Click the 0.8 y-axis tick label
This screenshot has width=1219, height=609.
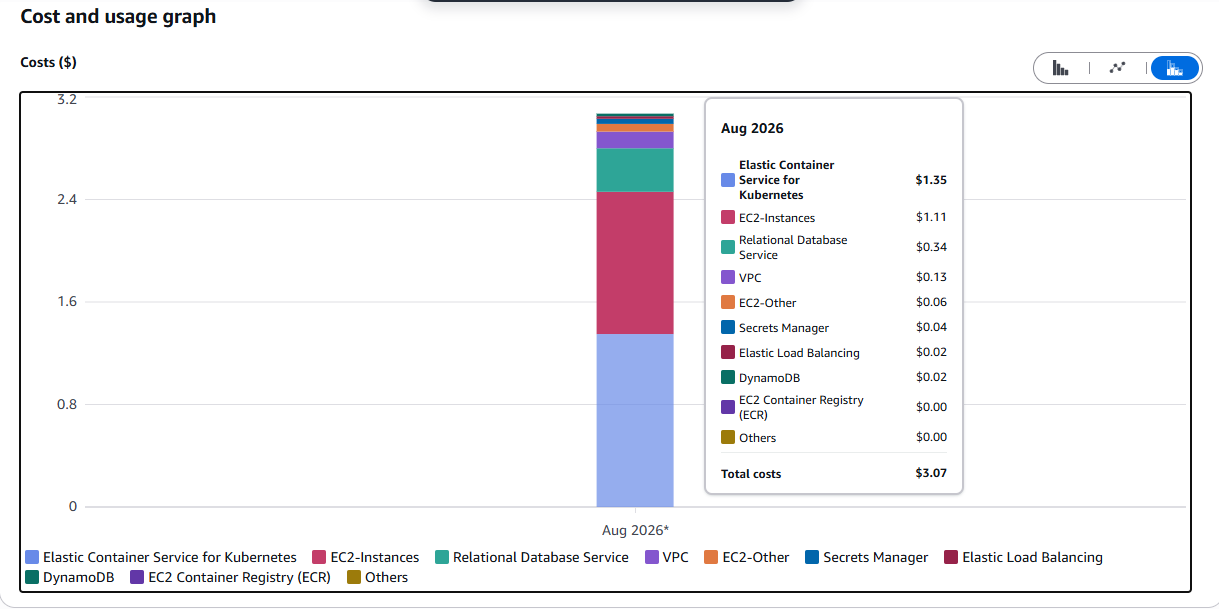pyautogui.click(x=67, y=405)
